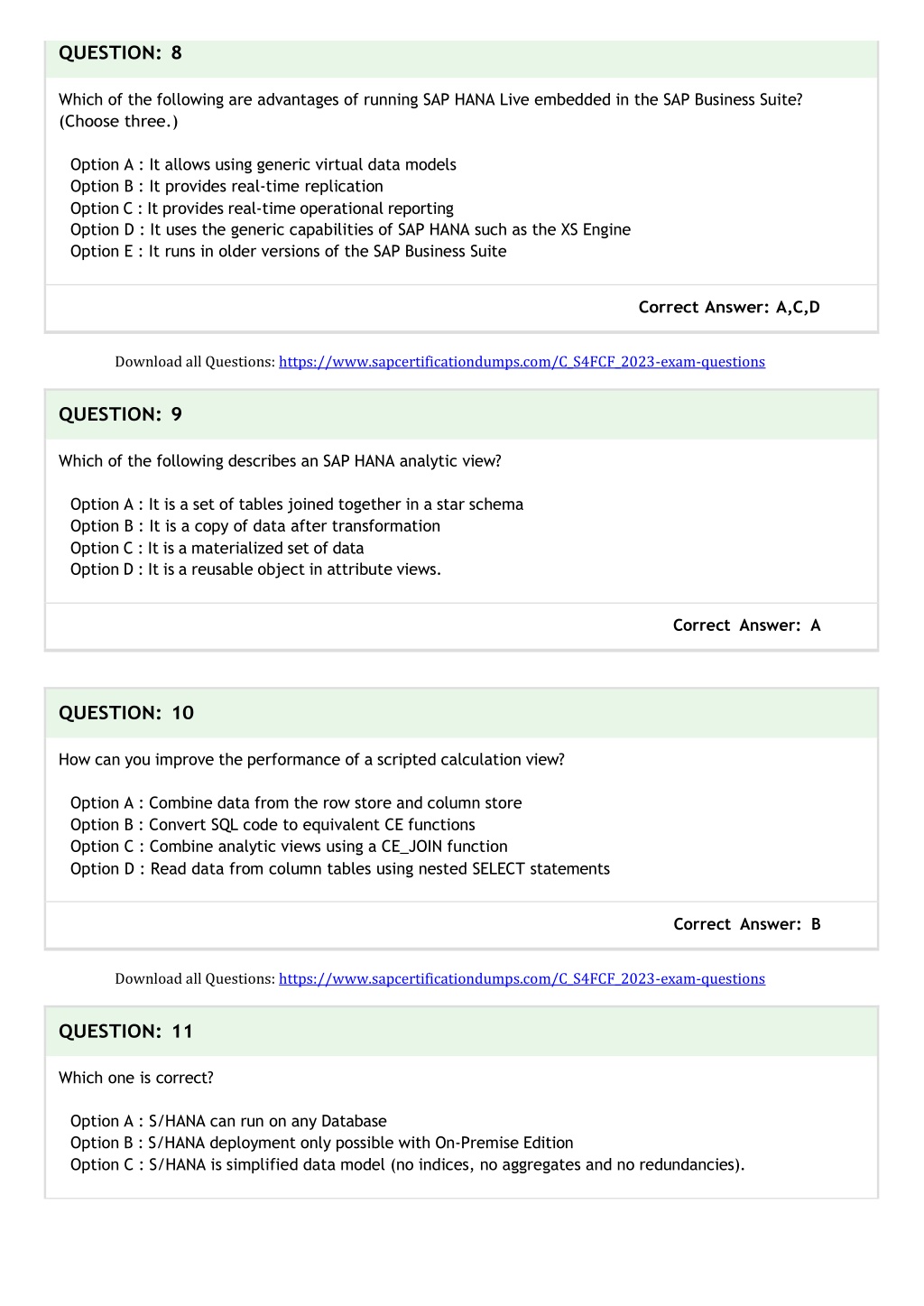The width and height of the screenshot is (924, 1306).
Task: Click Correct Answer: B under question 10
Action: click(747, 924)
